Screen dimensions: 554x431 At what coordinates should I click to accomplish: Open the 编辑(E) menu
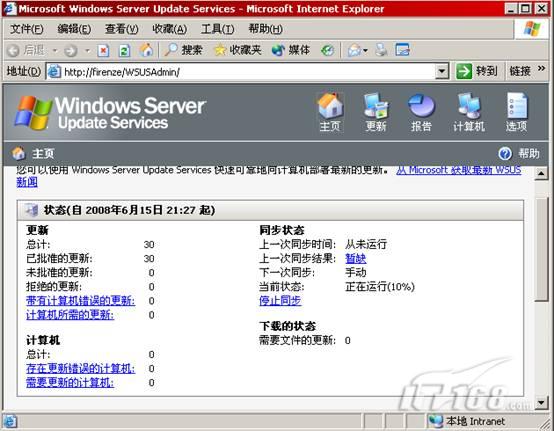tap(74, 29)
